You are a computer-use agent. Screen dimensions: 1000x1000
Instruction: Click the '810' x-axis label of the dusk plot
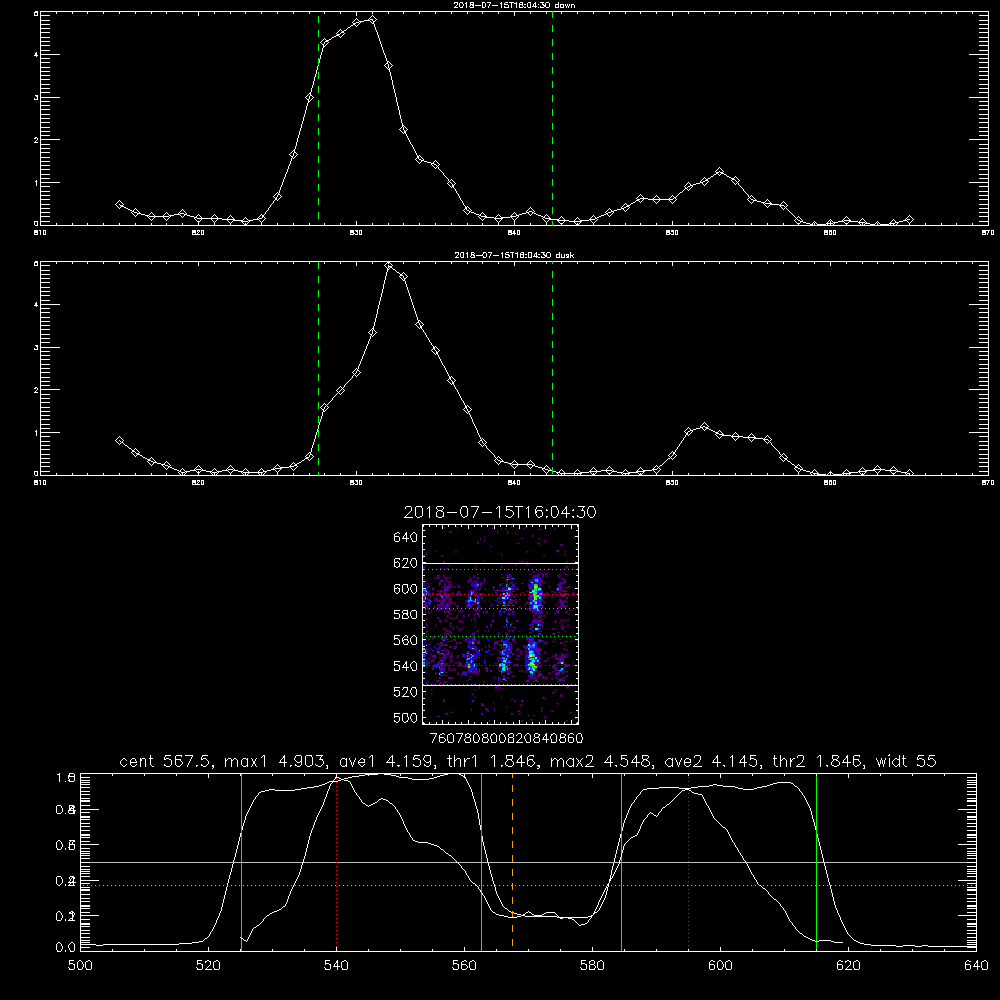[x=40, y=483]
